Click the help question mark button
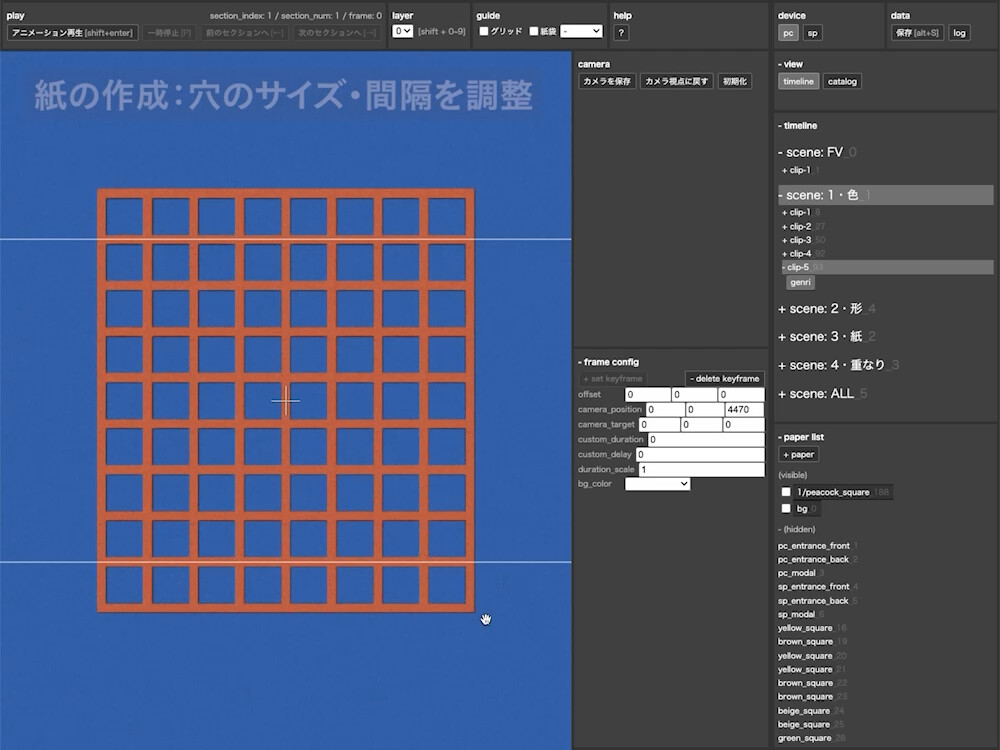 [621, 33]
